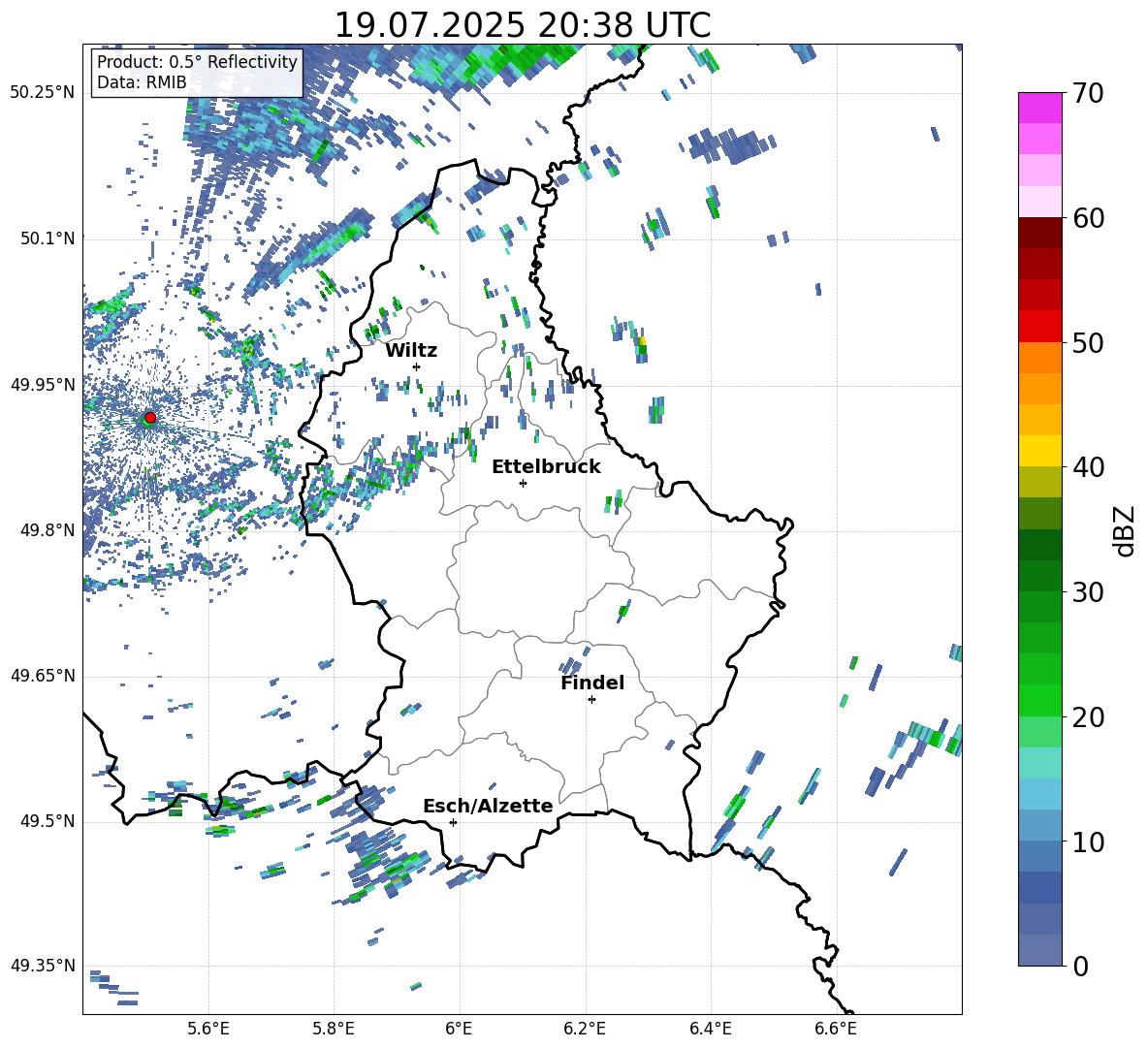Click the Esch/Alzette city label
Viewport: 1148px width, 1048px height.
tap(488, 806)
